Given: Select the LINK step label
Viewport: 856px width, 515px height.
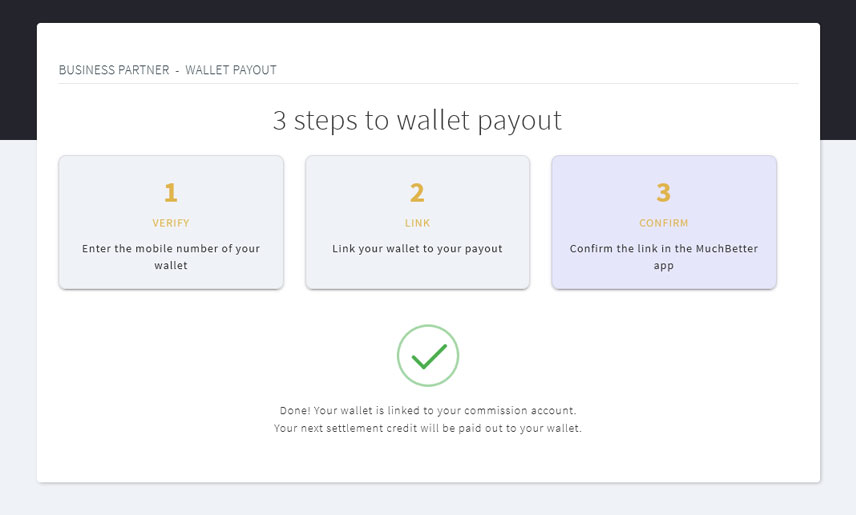Looking at the screenshot, I should click(417, 223).
